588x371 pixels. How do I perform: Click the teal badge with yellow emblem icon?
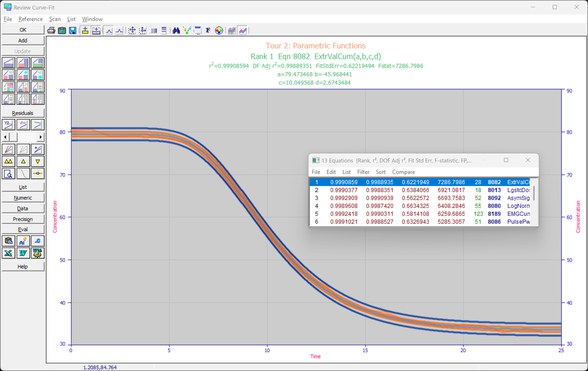tap(38, 253)
